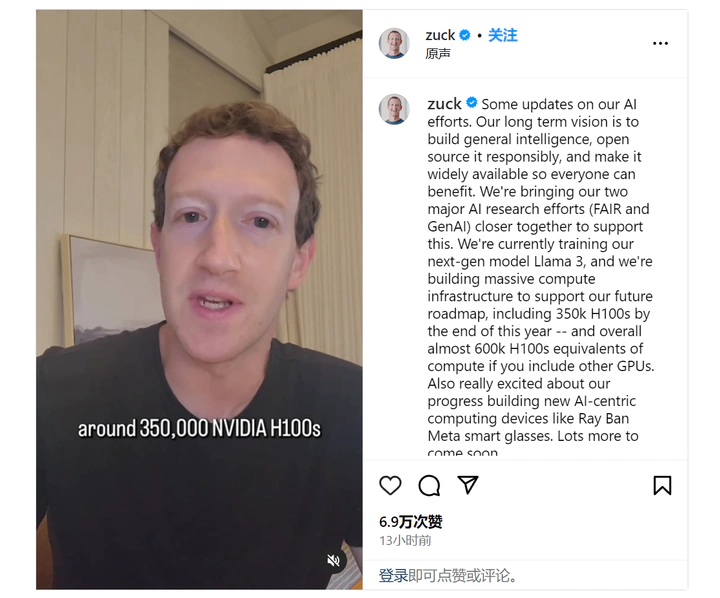This screenshot has width=720, height=598.
Task: View the 6.9万次赞 likes count
Action: click(x=411, y=522)
